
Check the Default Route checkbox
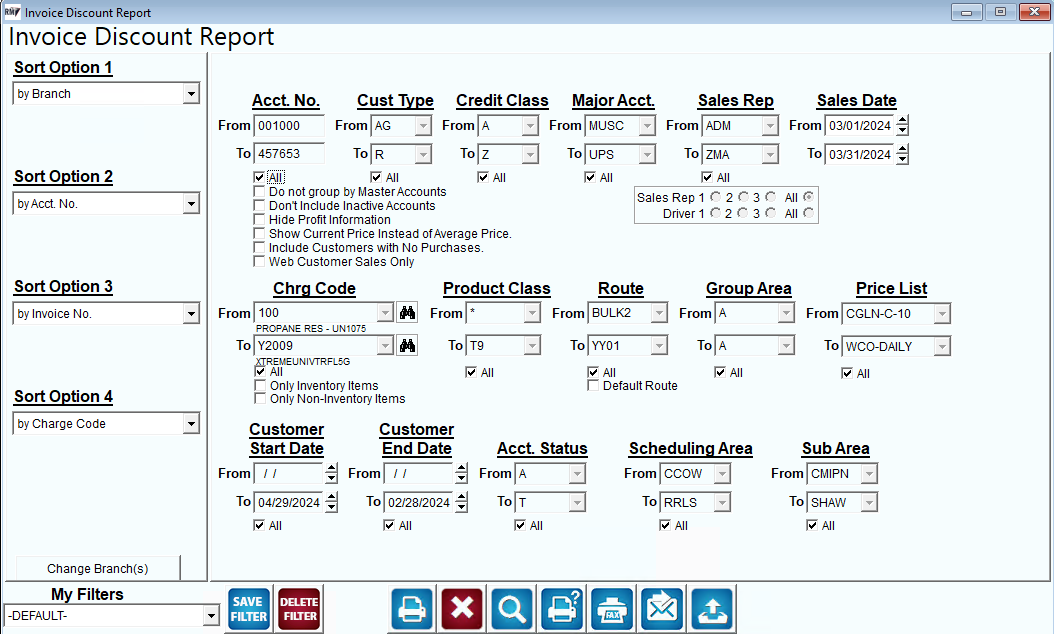[593, 386]
